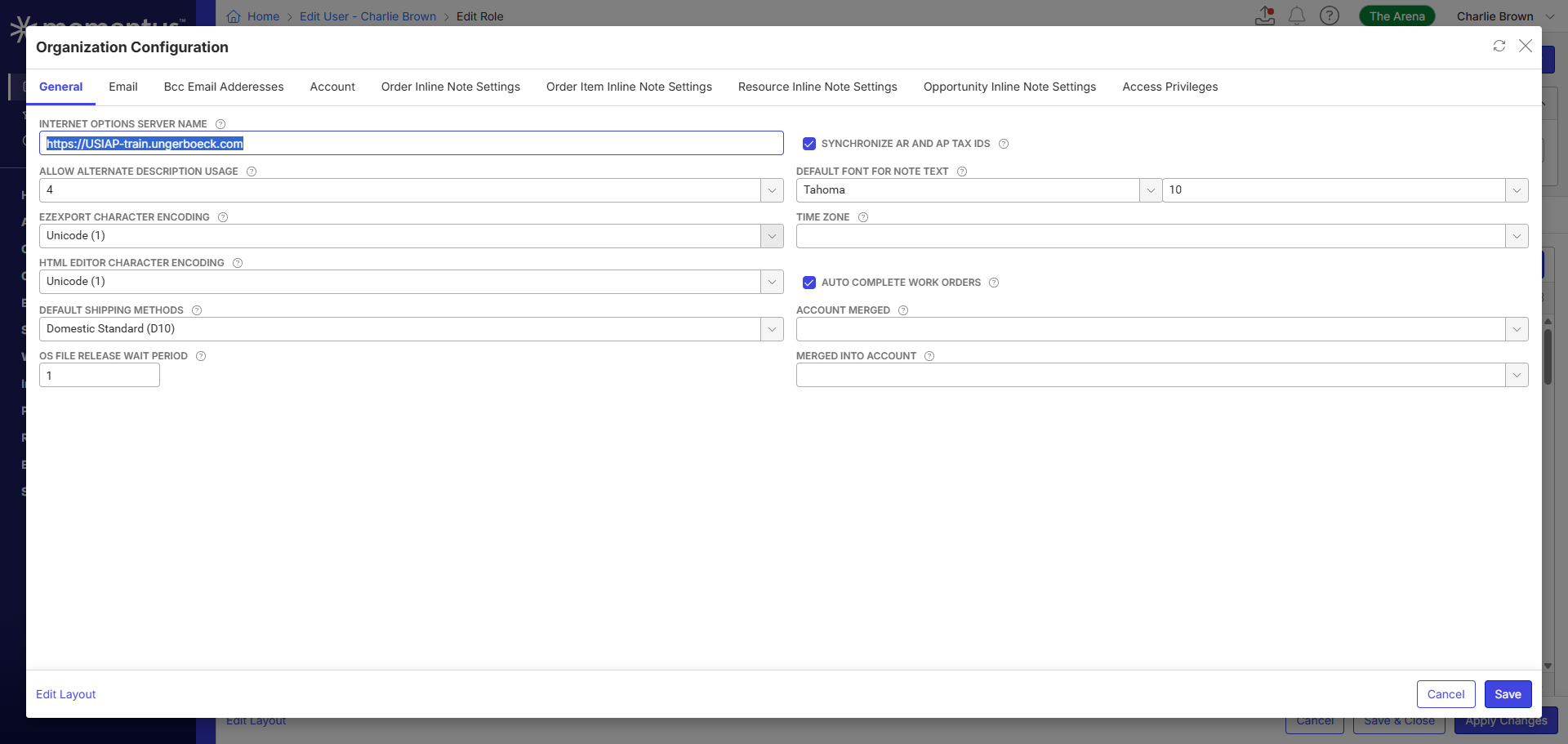Click Edit Role breadcrumb text
This screenshot has width=1568, height=744.
point(480,16)
